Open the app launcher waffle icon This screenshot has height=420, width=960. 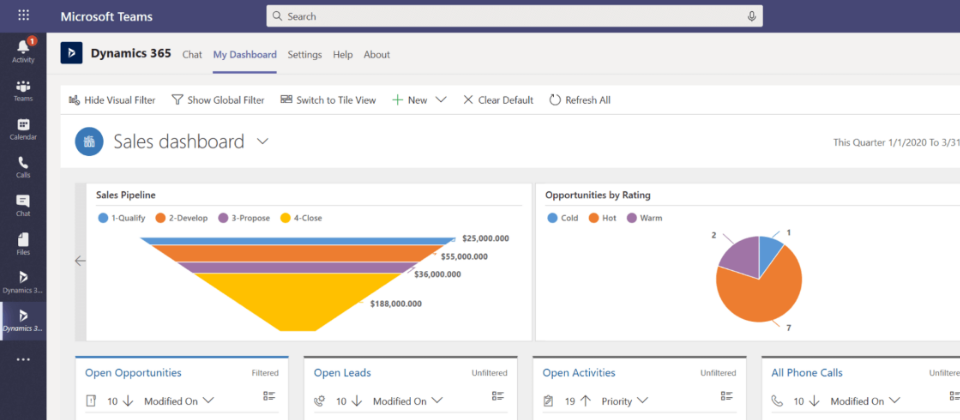(23, 16)
